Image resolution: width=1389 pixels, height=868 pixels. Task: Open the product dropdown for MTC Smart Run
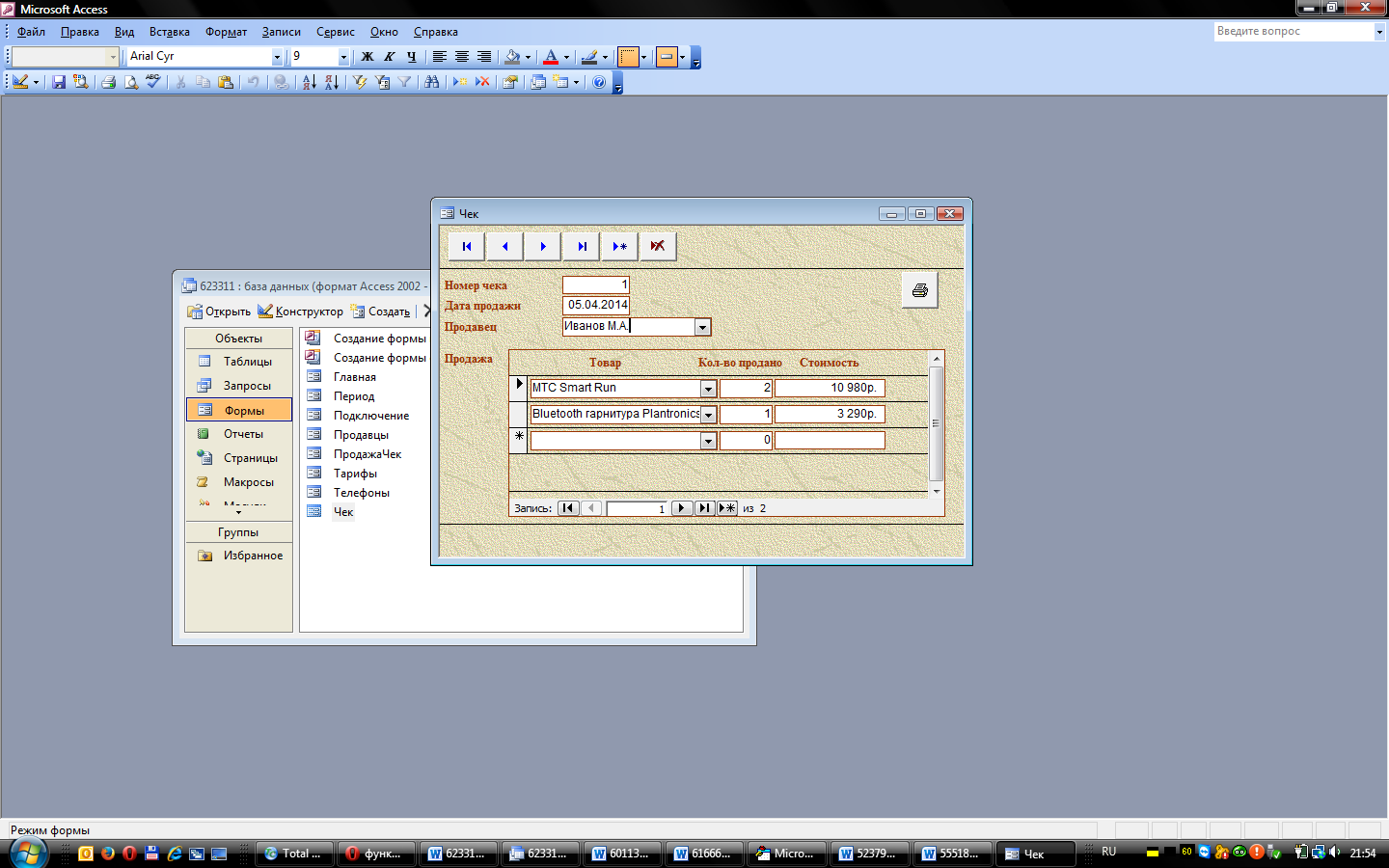[x=708, y=389]
